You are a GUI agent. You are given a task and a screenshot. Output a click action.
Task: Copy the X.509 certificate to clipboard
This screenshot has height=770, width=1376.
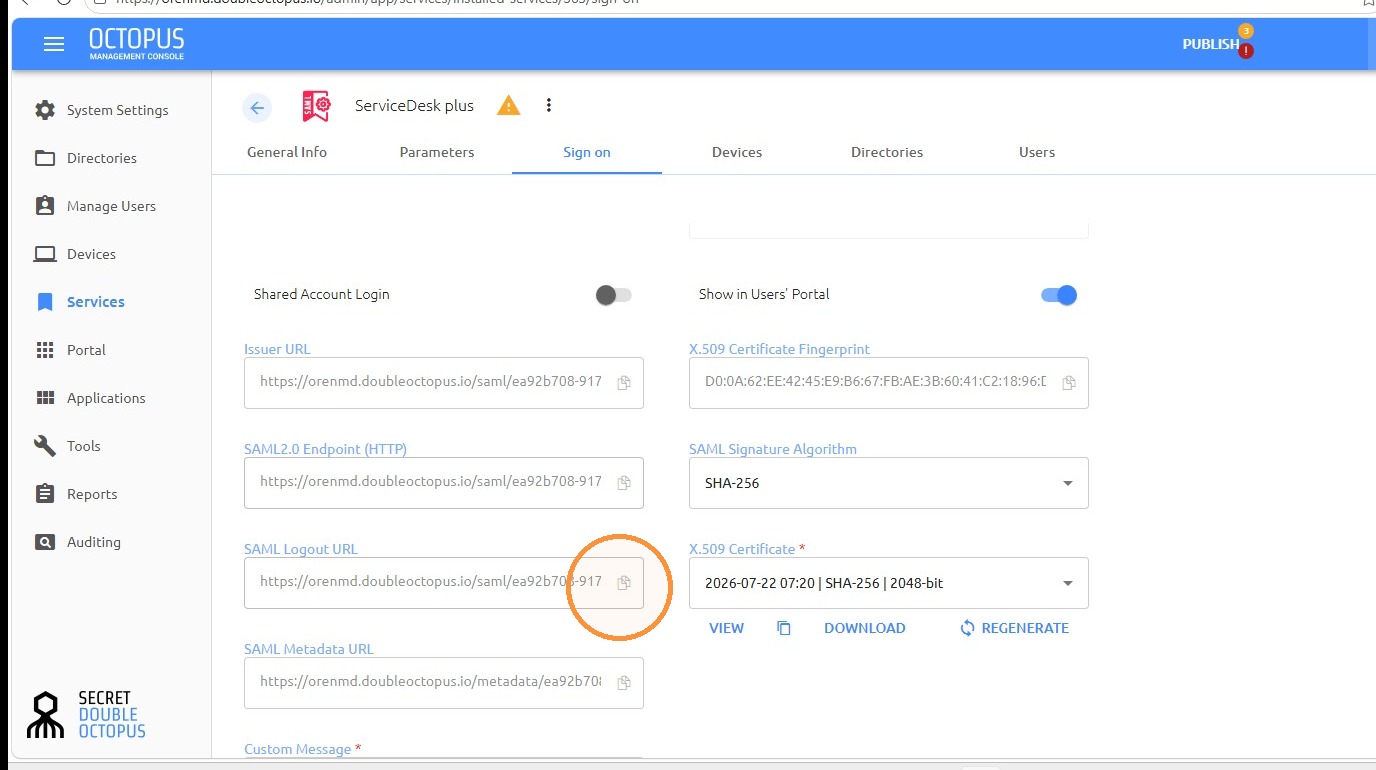784,628
